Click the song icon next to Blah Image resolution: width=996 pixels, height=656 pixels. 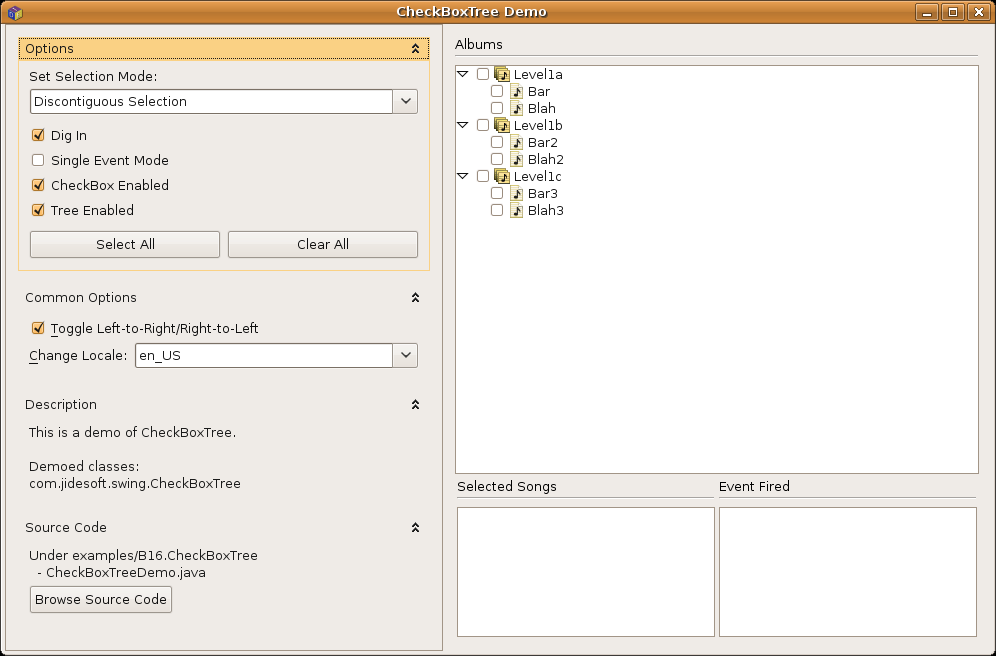[x=517, y=108]
